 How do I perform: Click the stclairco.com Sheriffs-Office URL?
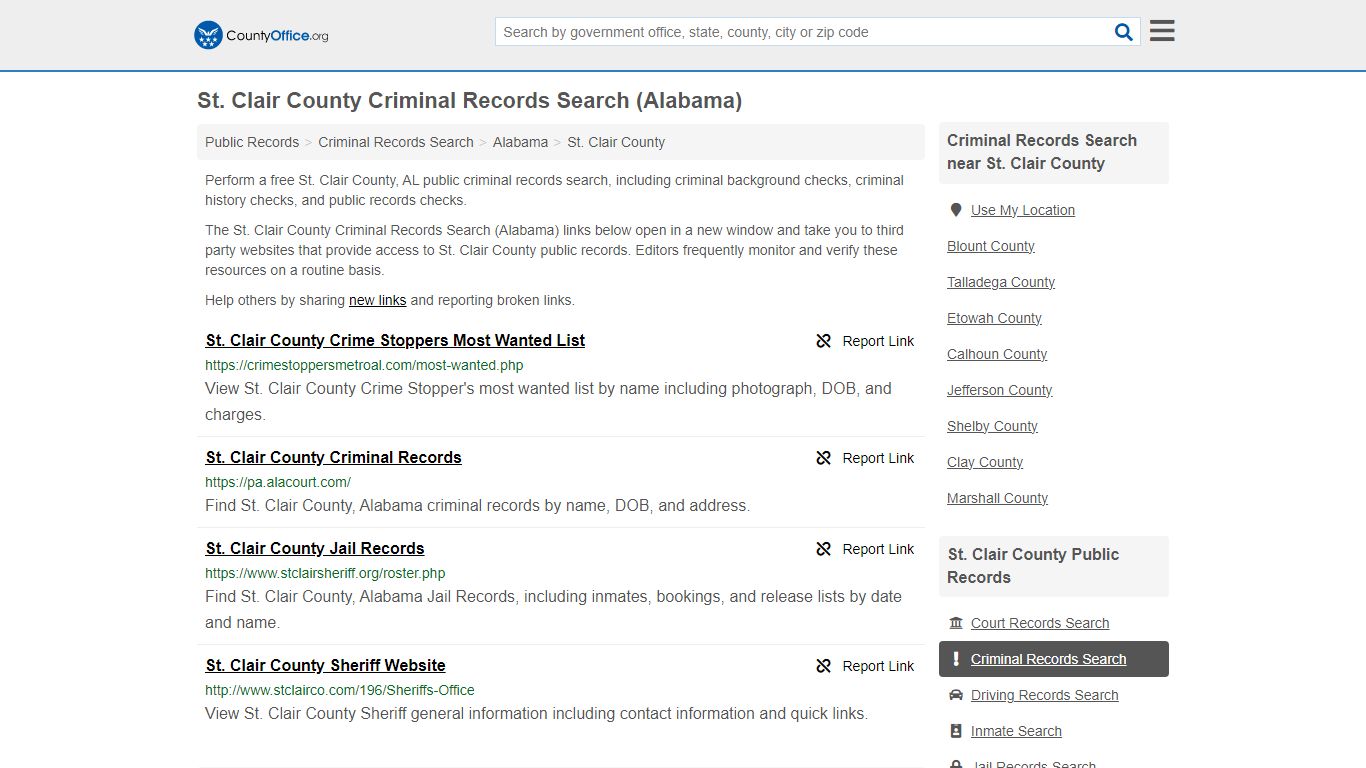pyautogui.click(x=340, y=690)
